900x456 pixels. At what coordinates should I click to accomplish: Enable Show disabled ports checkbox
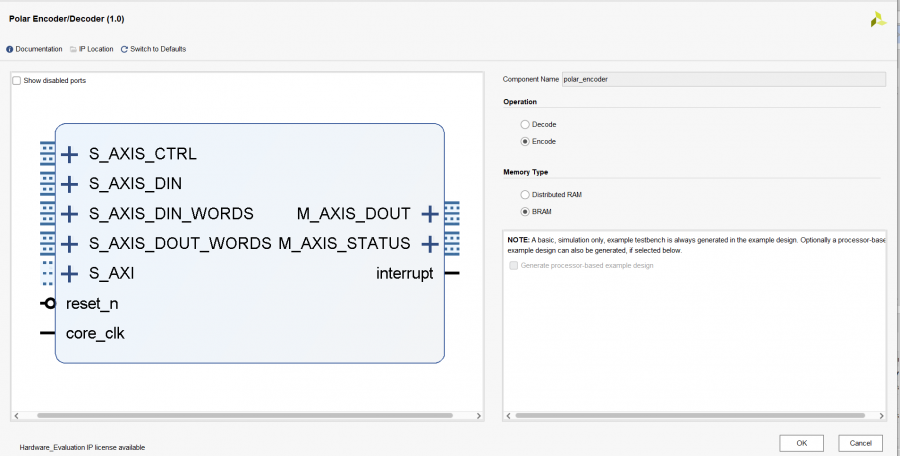point(16,80)
